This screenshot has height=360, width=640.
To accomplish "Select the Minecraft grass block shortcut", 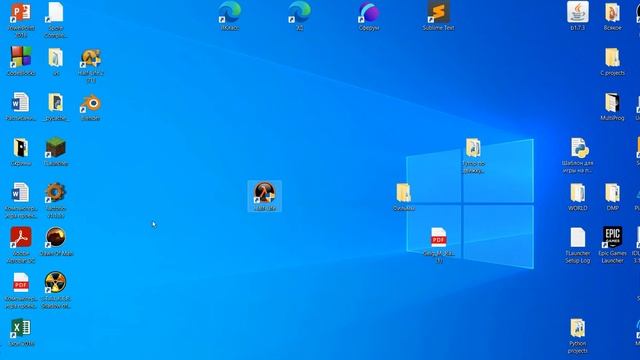I will coord(56,151).
